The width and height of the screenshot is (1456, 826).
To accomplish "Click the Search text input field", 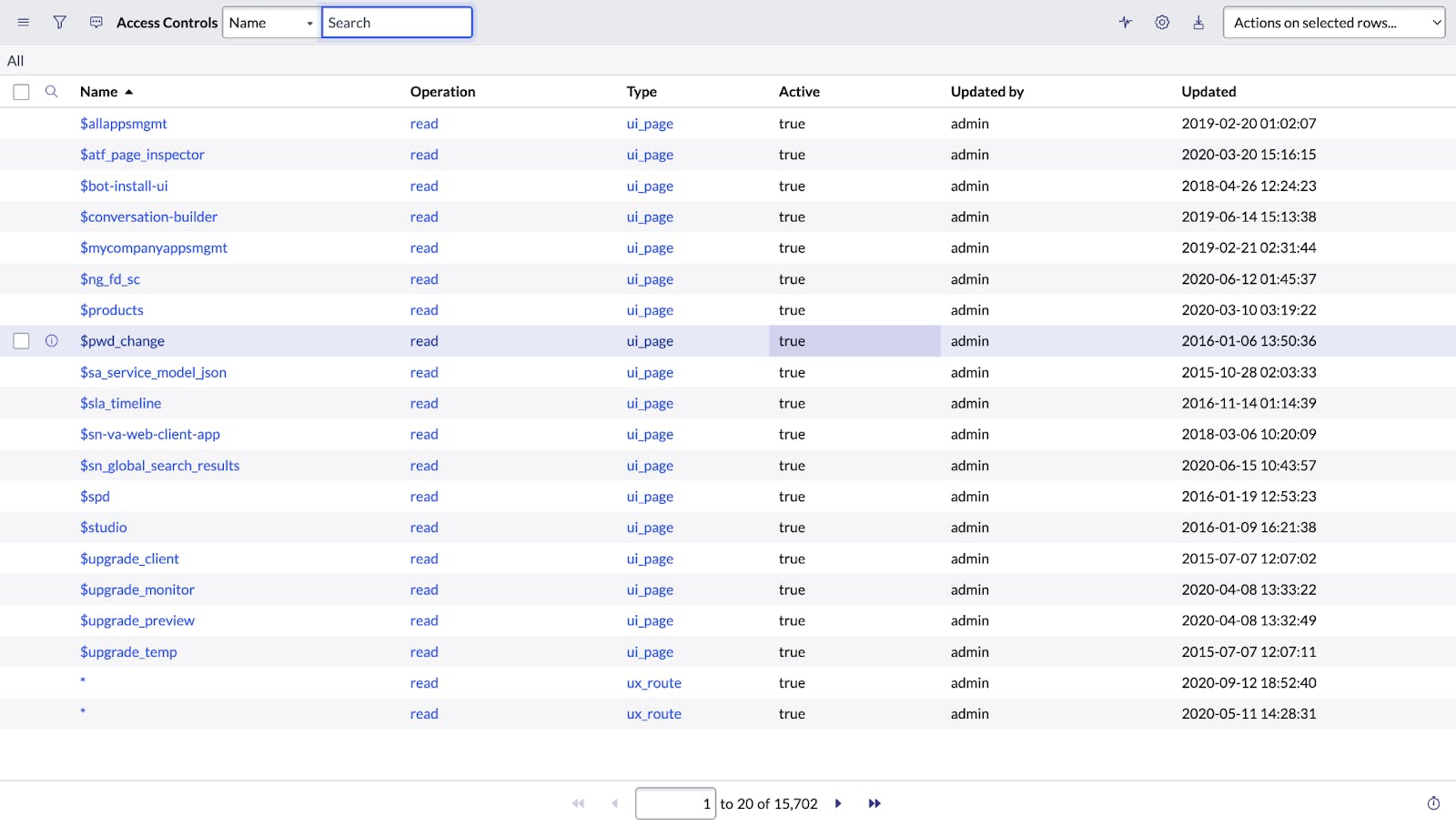I will click(x=397, y=23).
